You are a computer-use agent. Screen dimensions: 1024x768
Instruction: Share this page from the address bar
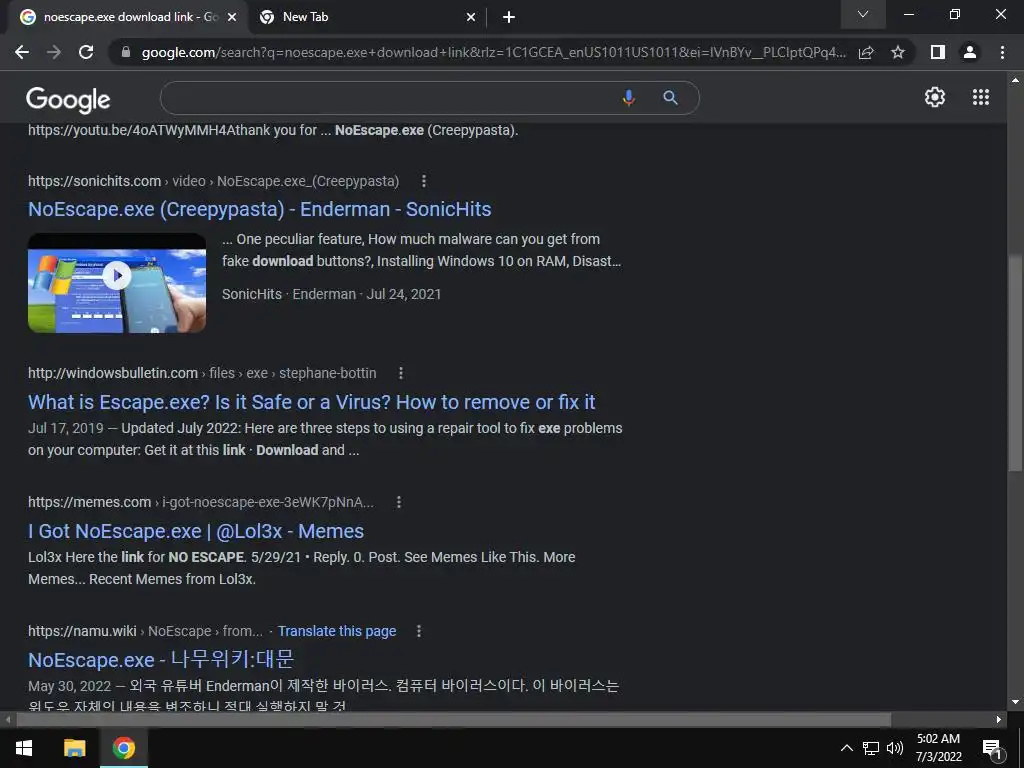click(x=866, y=52)
